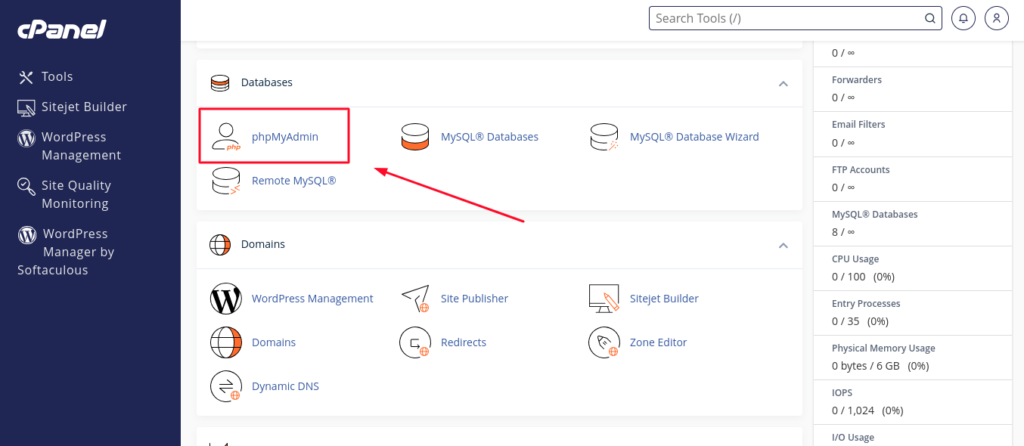Viewport: 1024px width, 446px height.
Task: Open the WordPress Management link under Domains
Action: pos(312,298)
